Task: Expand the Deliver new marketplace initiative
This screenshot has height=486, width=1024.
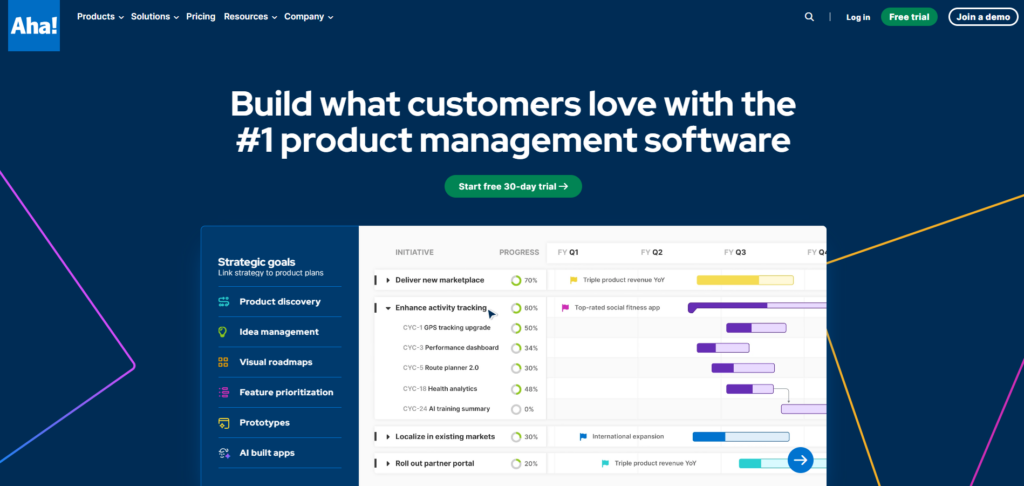Action: pyautogui.click(x=388, y=280)
